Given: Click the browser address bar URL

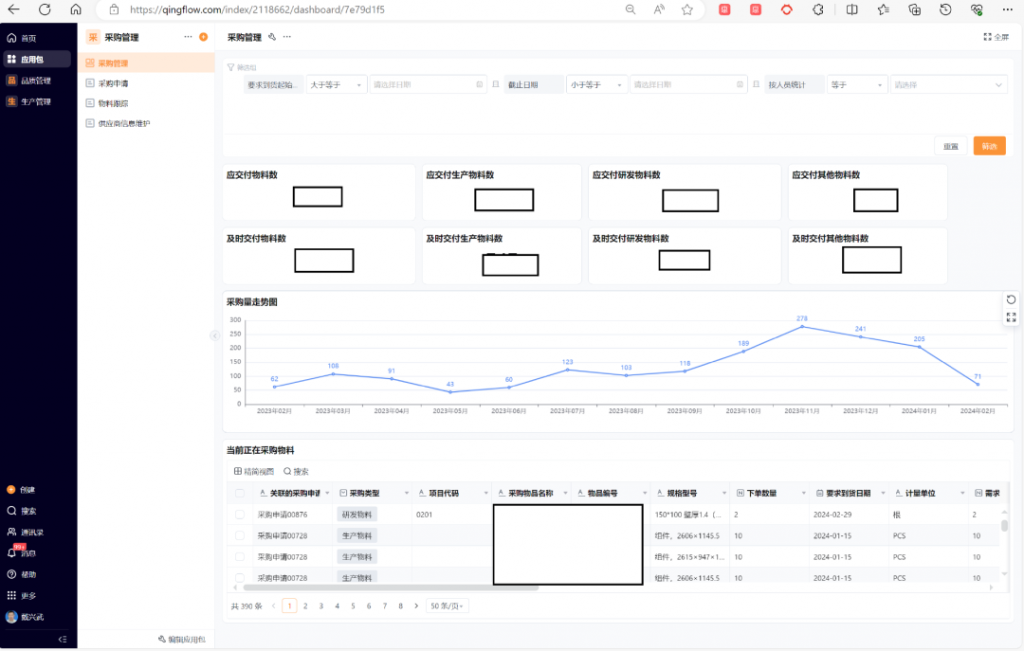Looking at the screenshot, I should (x=257, y=10).
